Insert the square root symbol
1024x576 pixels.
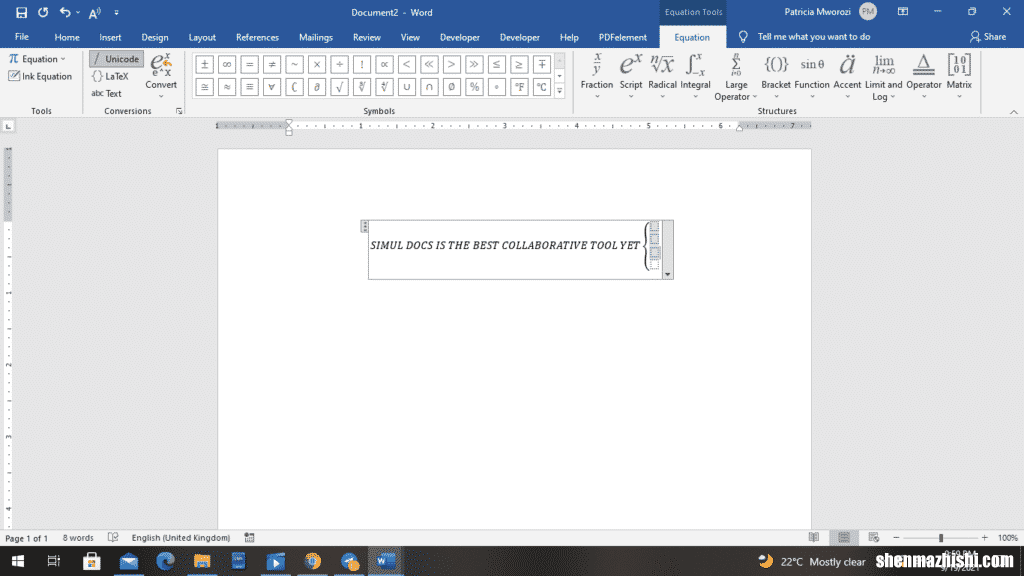point(339,87)
